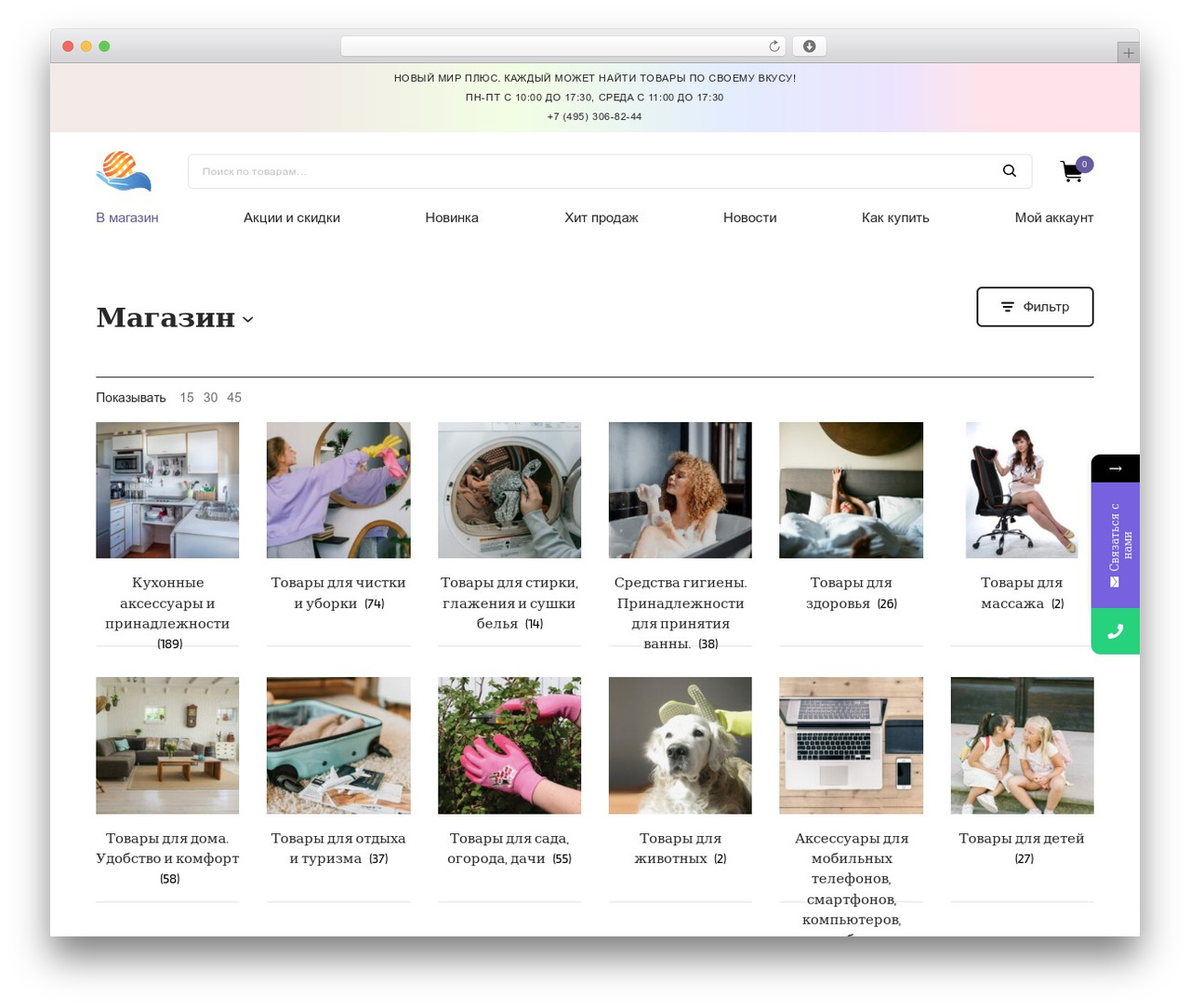1190x1008 pixels.
Task: Open the 'Новинка' menu item
Action: point(452,218)
